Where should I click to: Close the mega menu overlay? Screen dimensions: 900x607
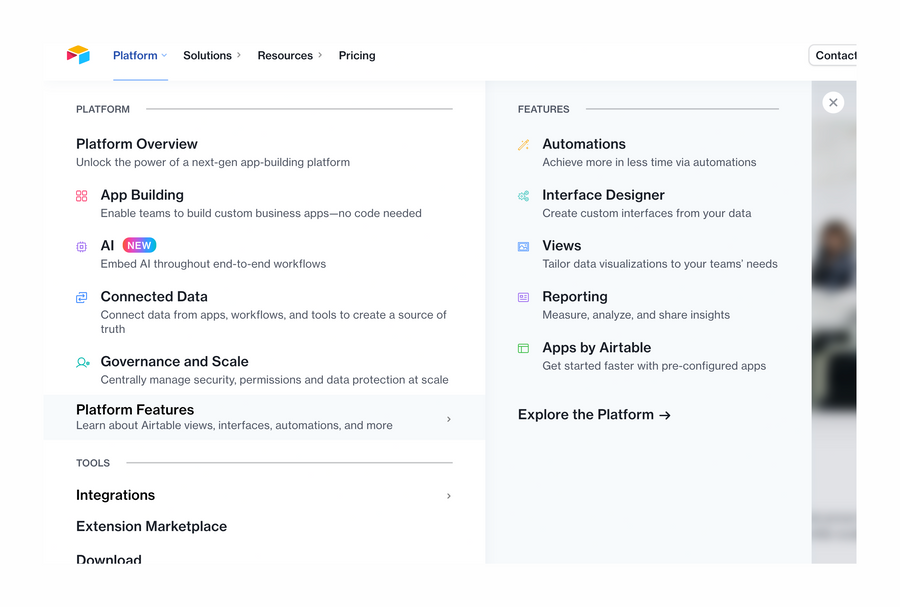pos(833,102)
